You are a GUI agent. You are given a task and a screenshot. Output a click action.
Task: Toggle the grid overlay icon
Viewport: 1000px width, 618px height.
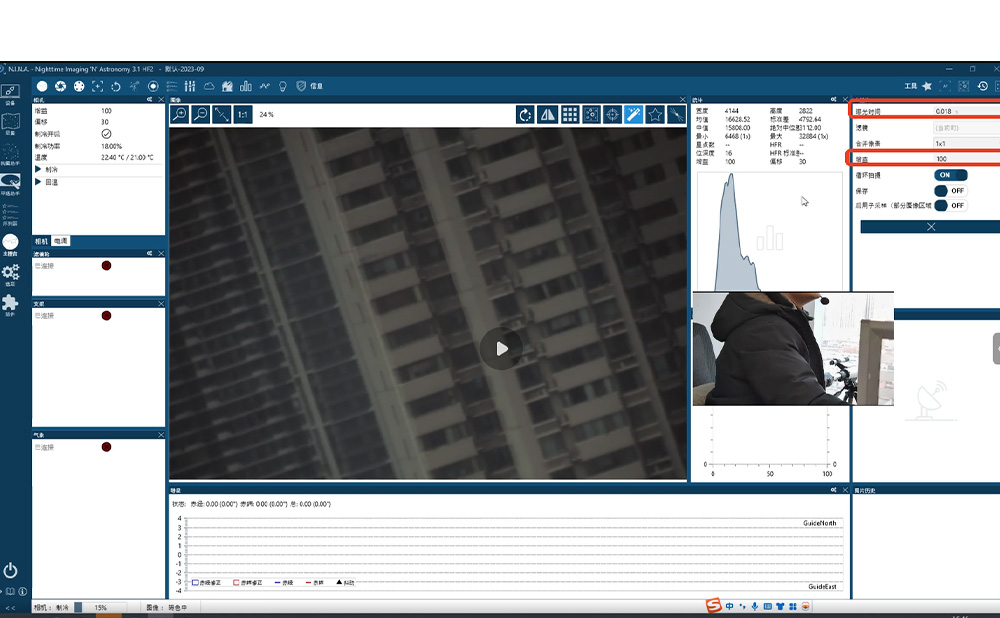(569, 115)
